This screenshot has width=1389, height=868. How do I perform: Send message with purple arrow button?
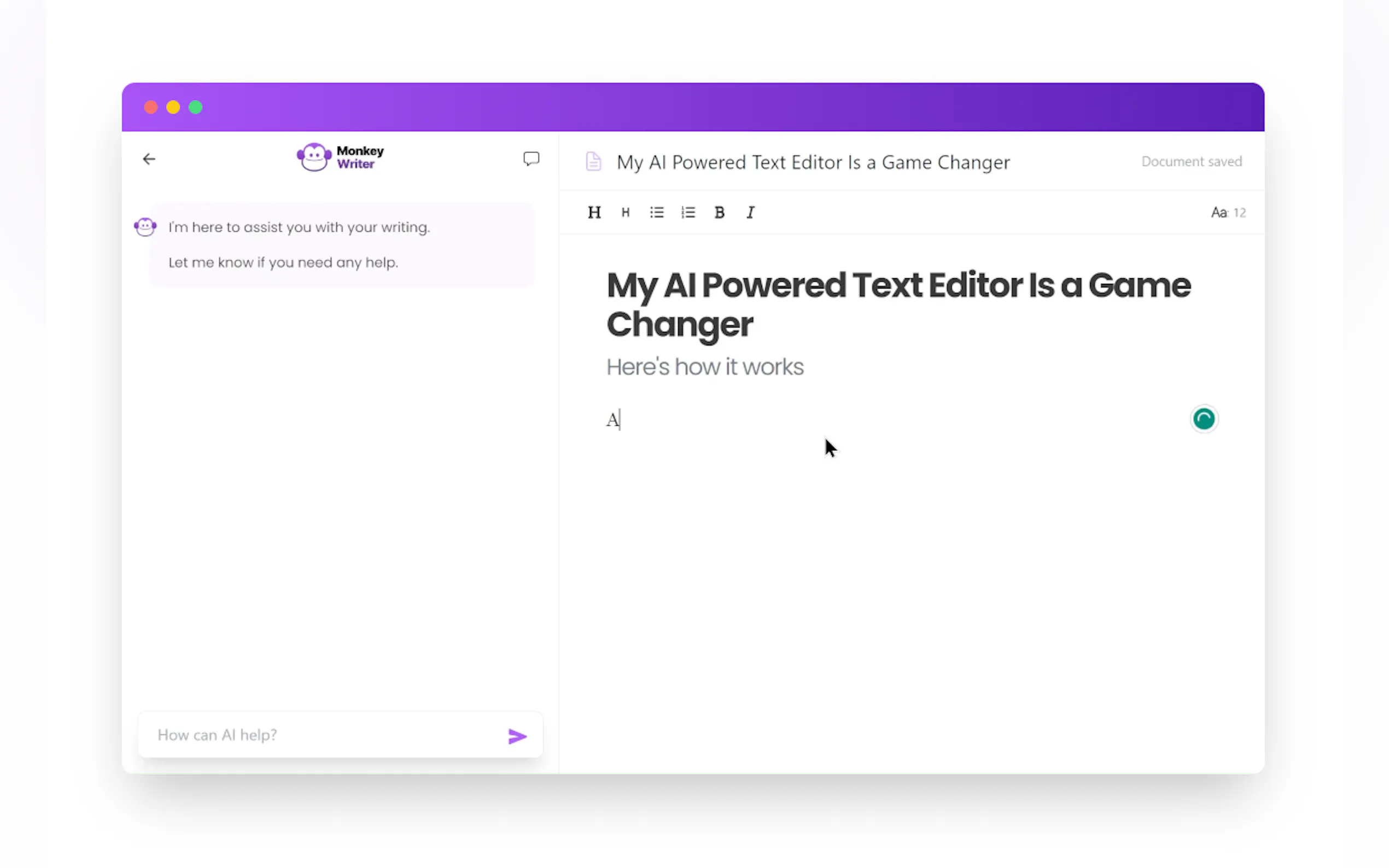click(517, 736)
